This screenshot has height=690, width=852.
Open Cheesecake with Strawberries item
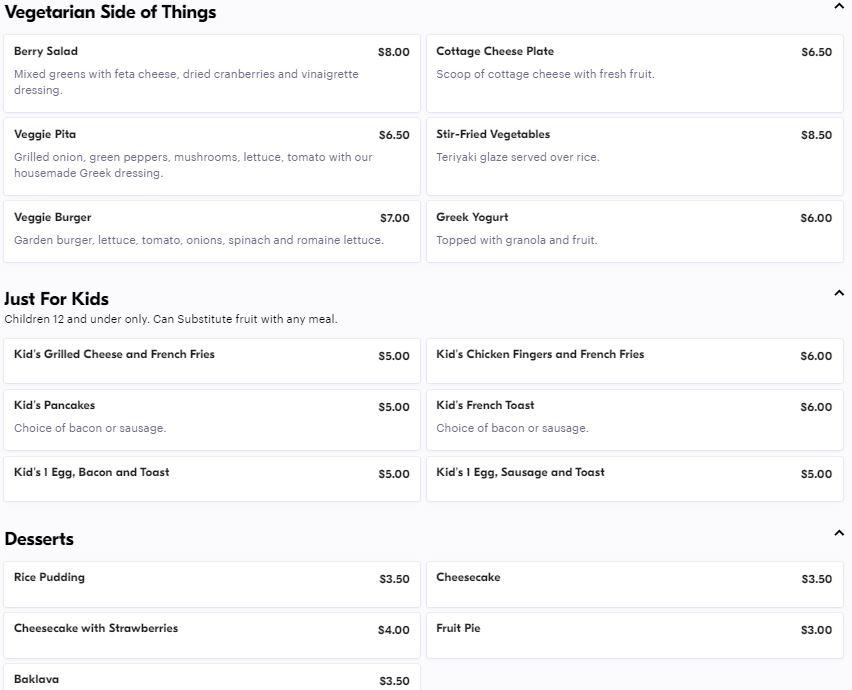(212, 634)
